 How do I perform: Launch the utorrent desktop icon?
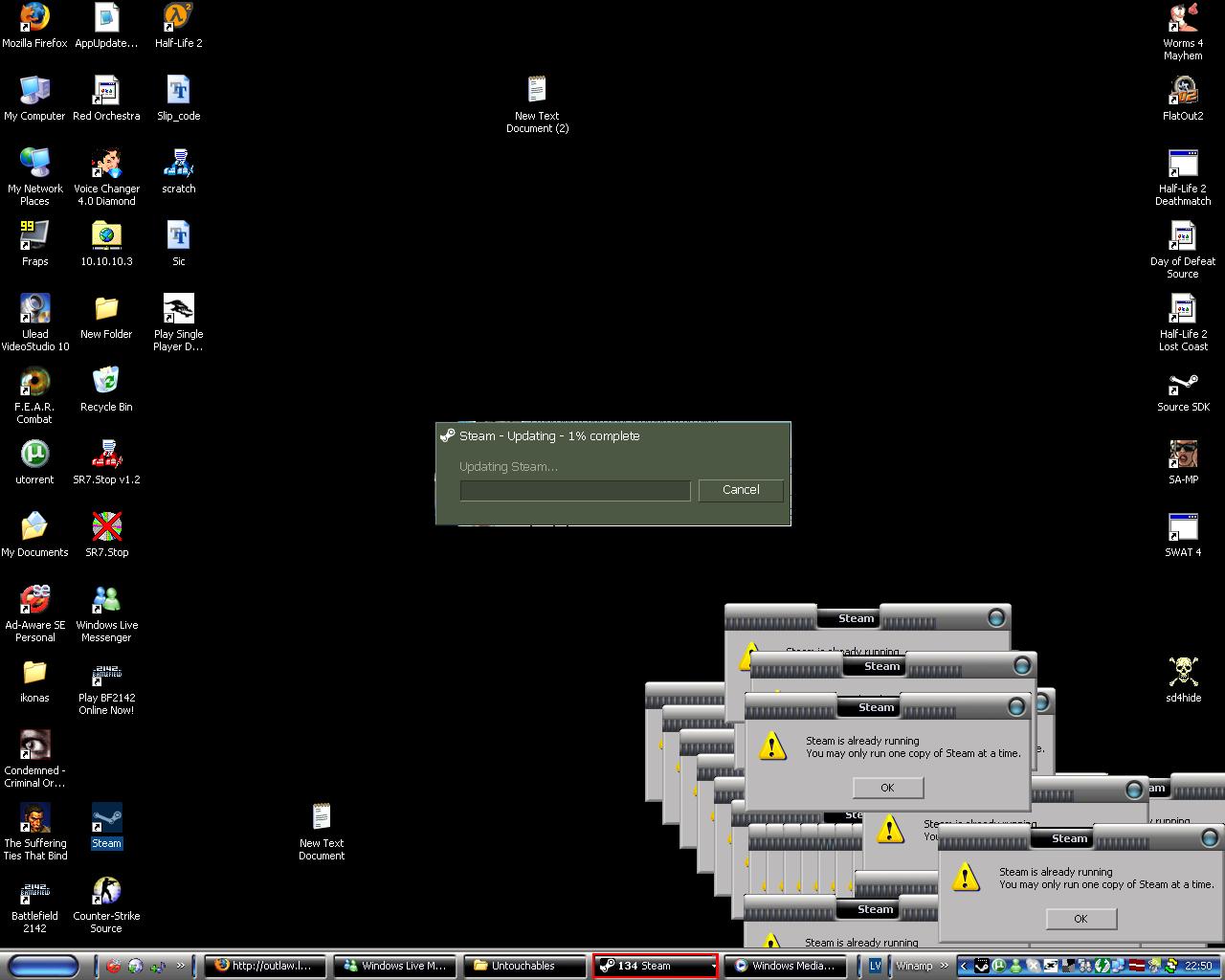click(34, 455)
